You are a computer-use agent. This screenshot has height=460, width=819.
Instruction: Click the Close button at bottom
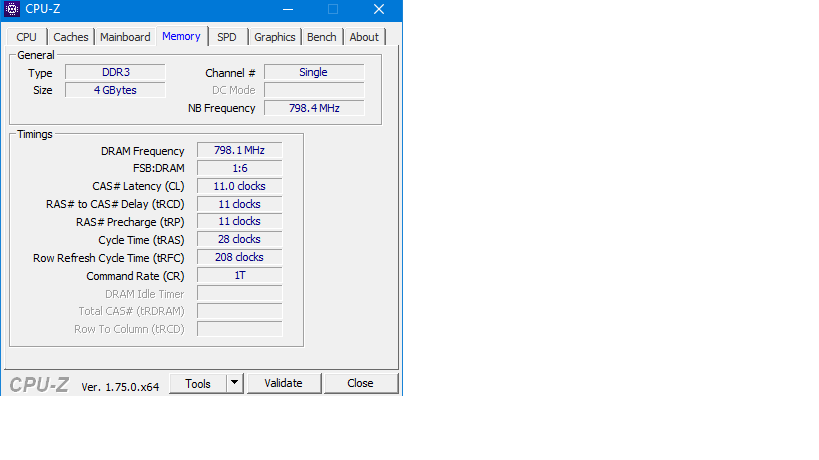pos(360,383)
